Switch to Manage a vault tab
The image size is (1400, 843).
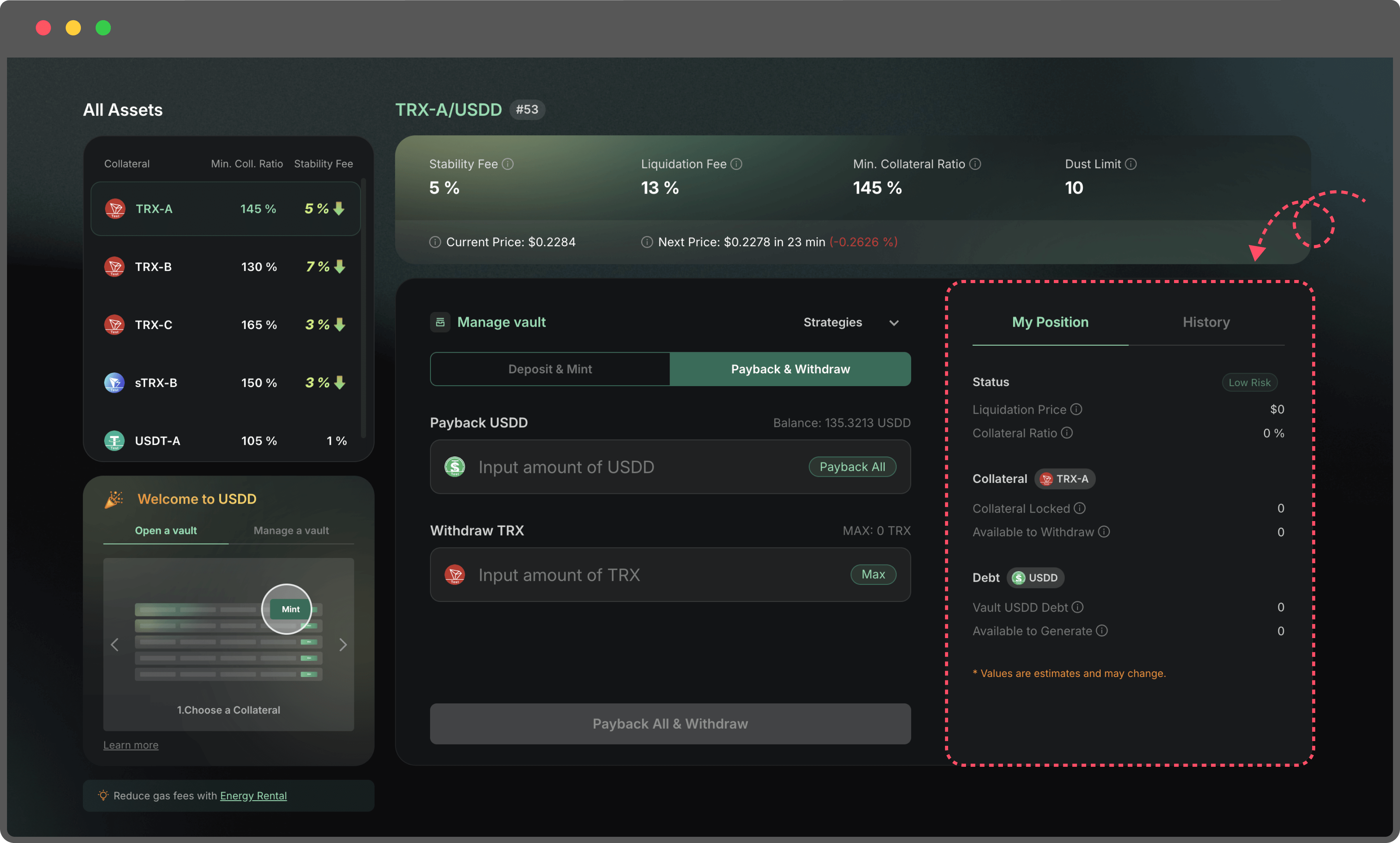pyautogui.click(x=291, y=530)
